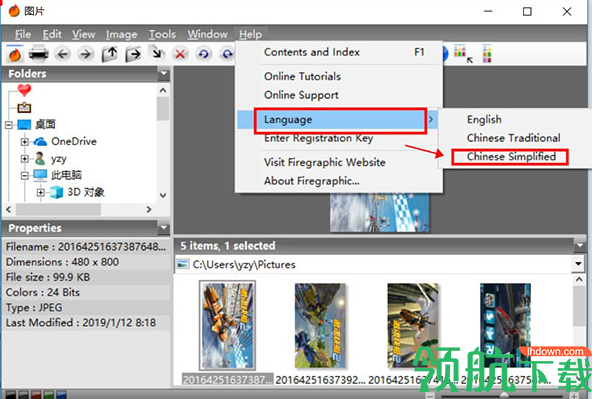Choose Online Tutorials from Help menu
The height and width of the screenshot is (399, 592).
pos(339,76)
